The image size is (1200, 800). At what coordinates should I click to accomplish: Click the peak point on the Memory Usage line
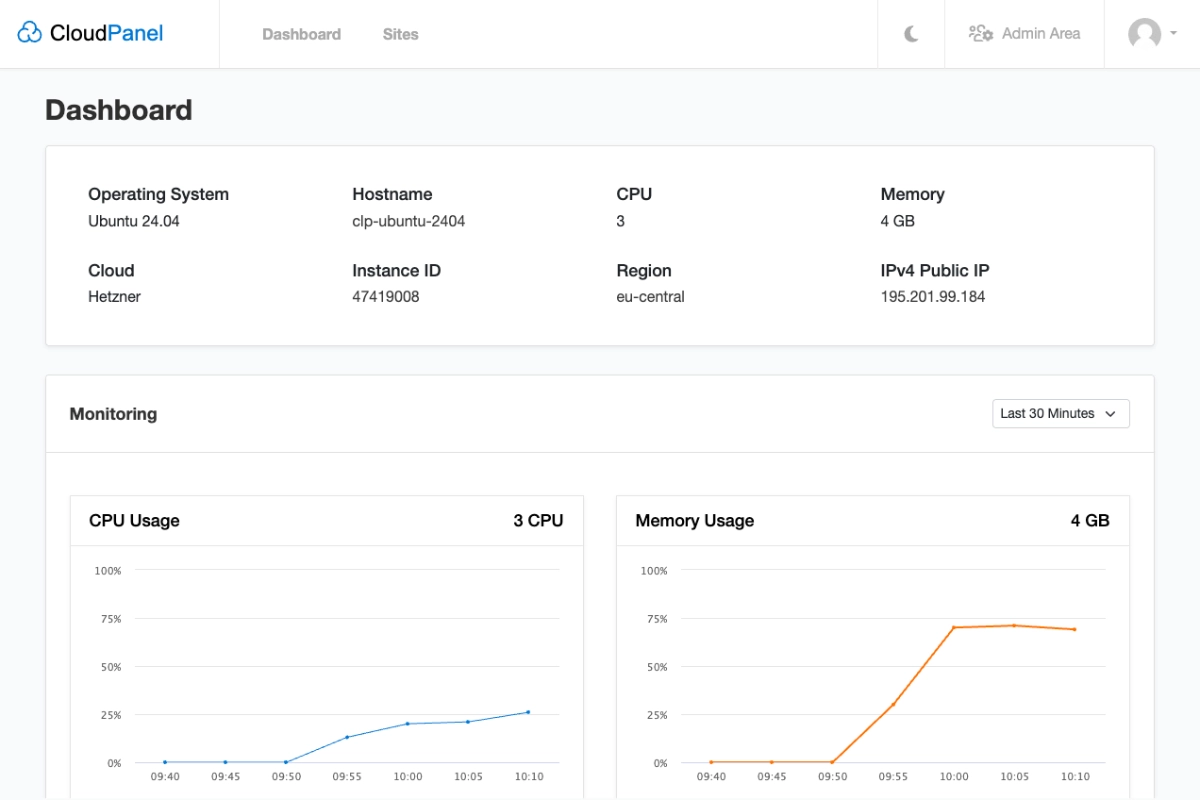1015,624
